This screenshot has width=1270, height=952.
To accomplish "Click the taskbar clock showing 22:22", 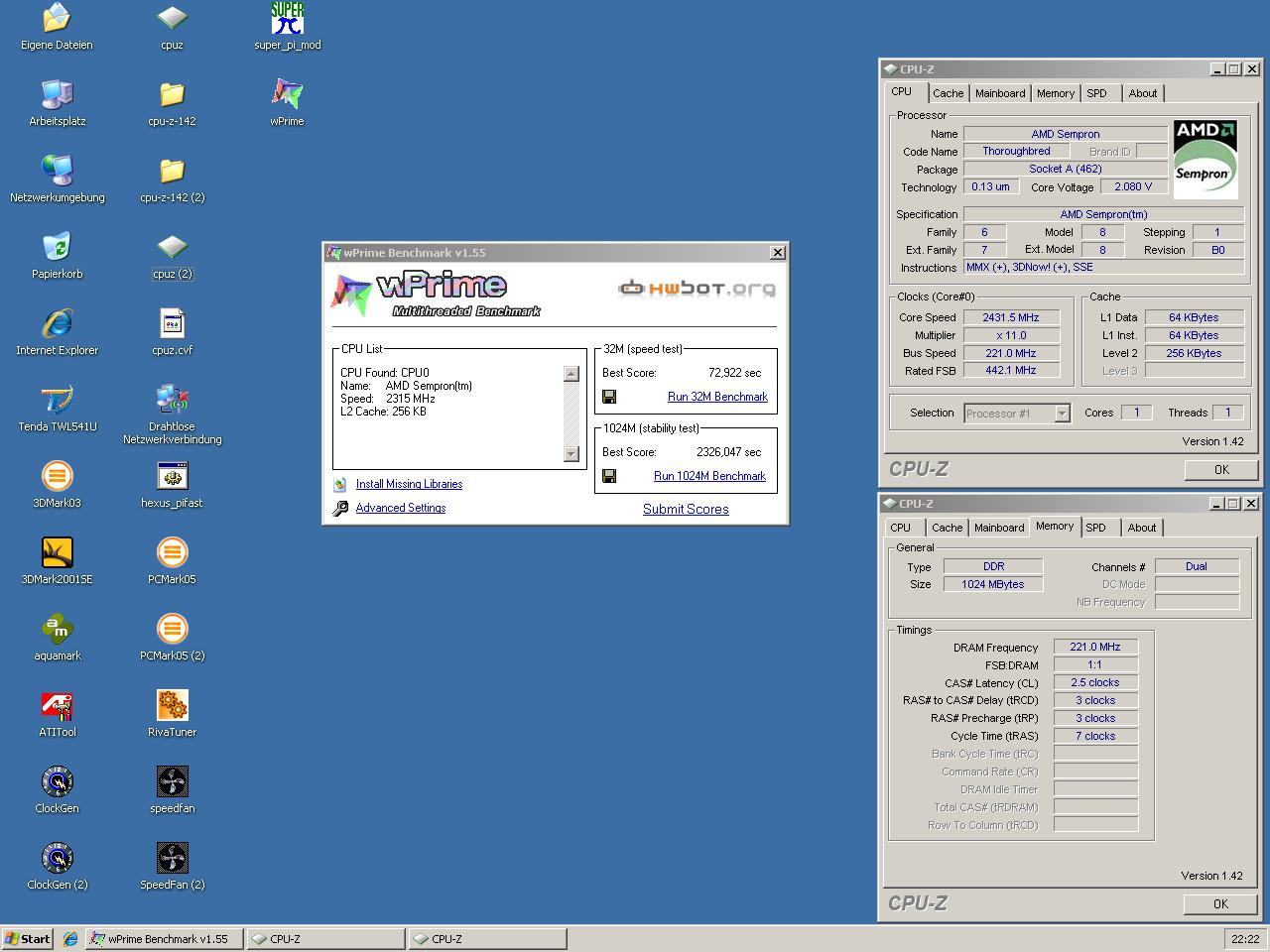I will [1245, 938].
